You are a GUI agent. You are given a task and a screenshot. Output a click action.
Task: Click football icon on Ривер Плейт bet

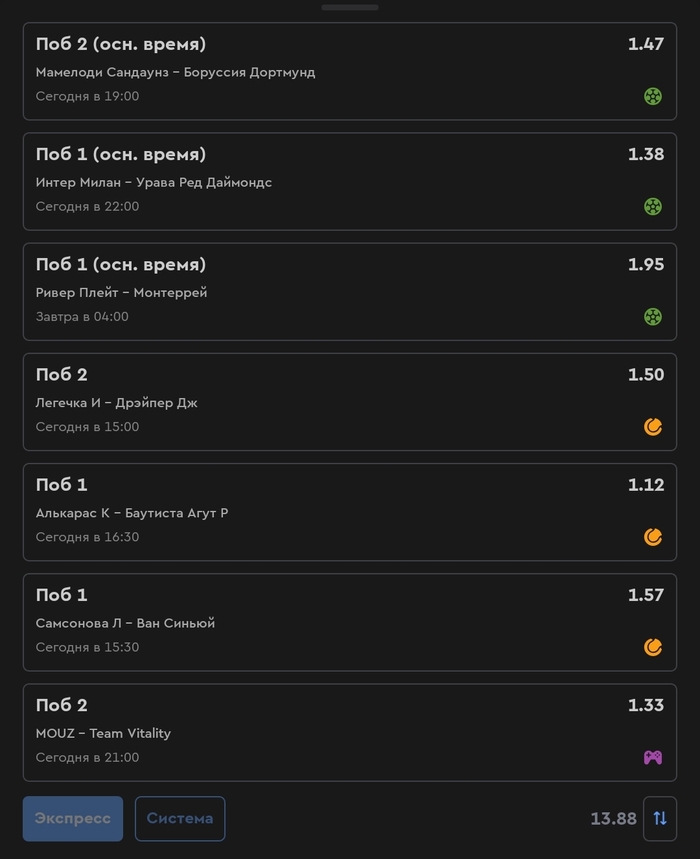point(652,317)
